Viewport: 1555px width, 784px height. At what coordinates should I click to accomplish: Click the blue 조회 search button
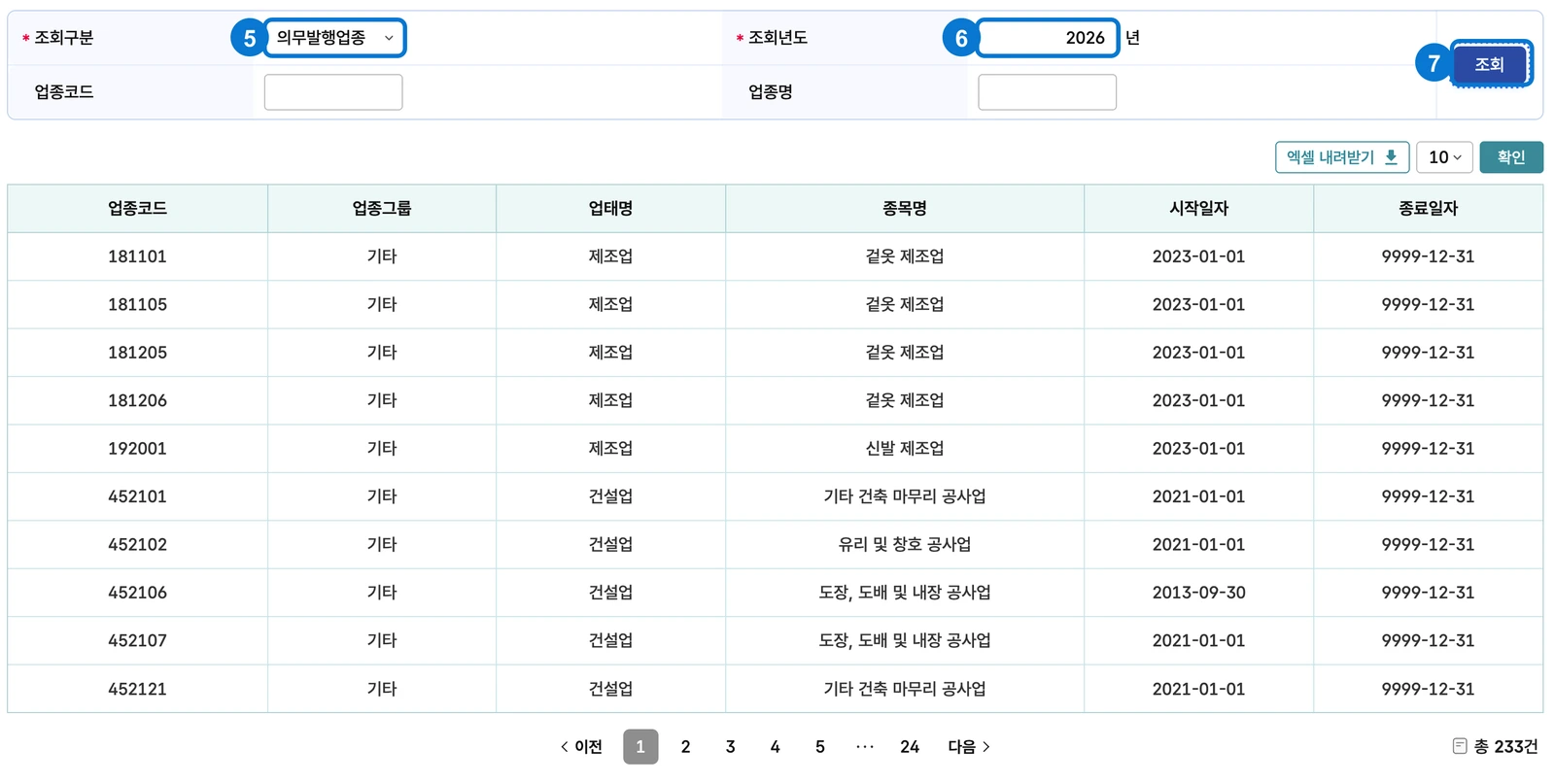click(x=1491, y=64)
